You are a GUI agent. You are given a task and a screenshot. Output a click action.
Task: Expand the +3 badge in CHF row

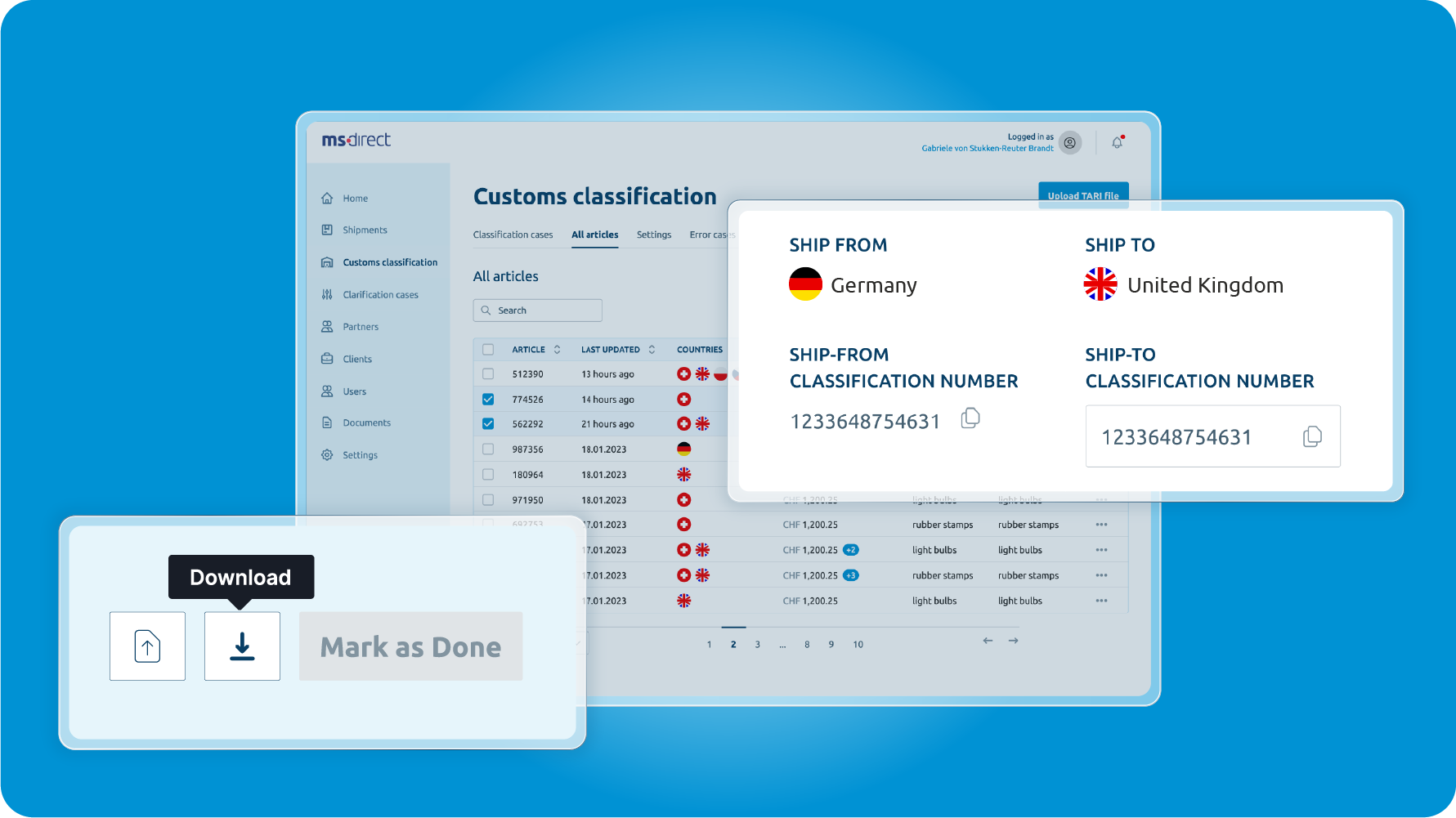point(851,575)
